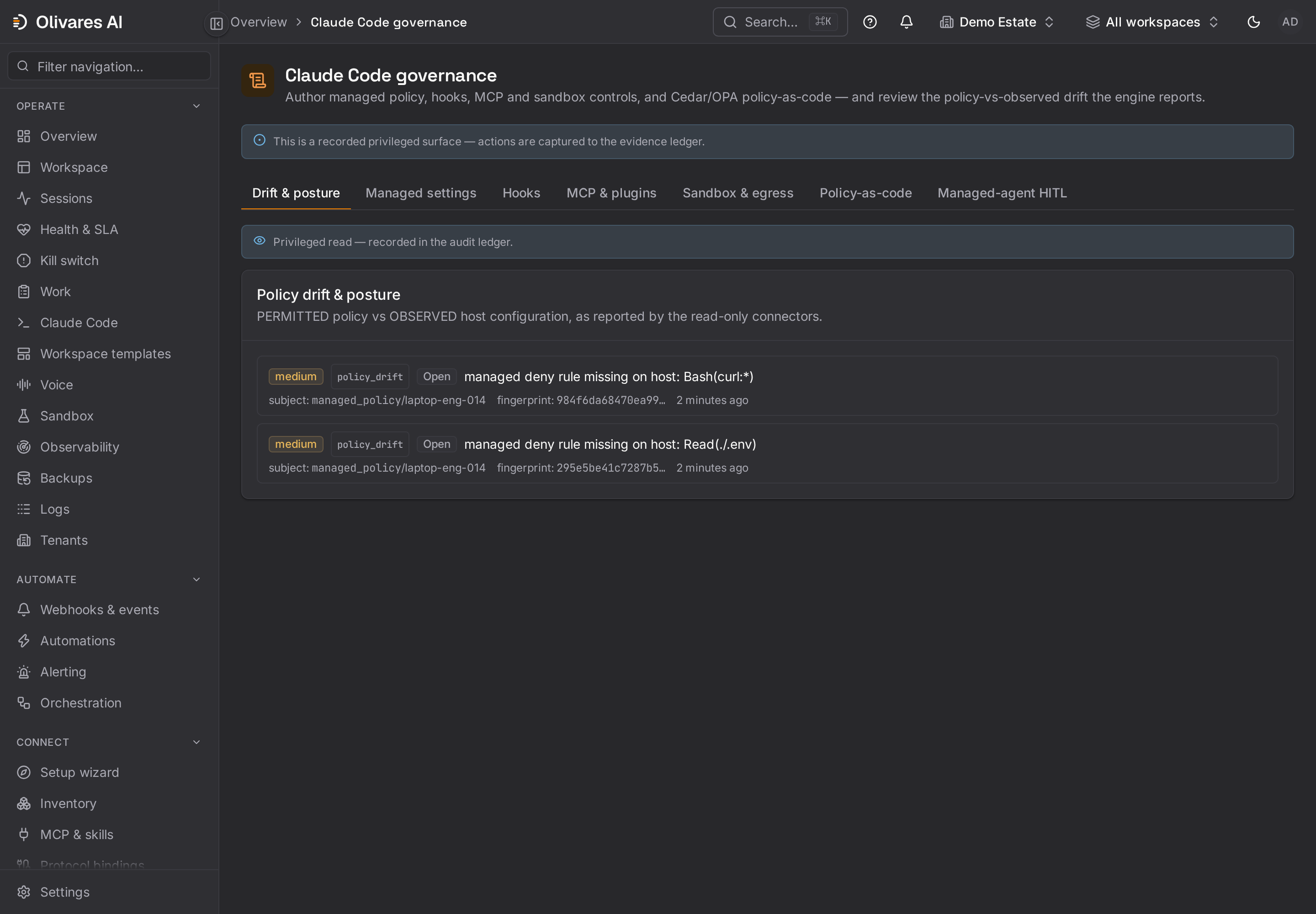This screenshot has width=1316, height=914.
Task: Open the Hooks tab
Action: pos(521,193)
